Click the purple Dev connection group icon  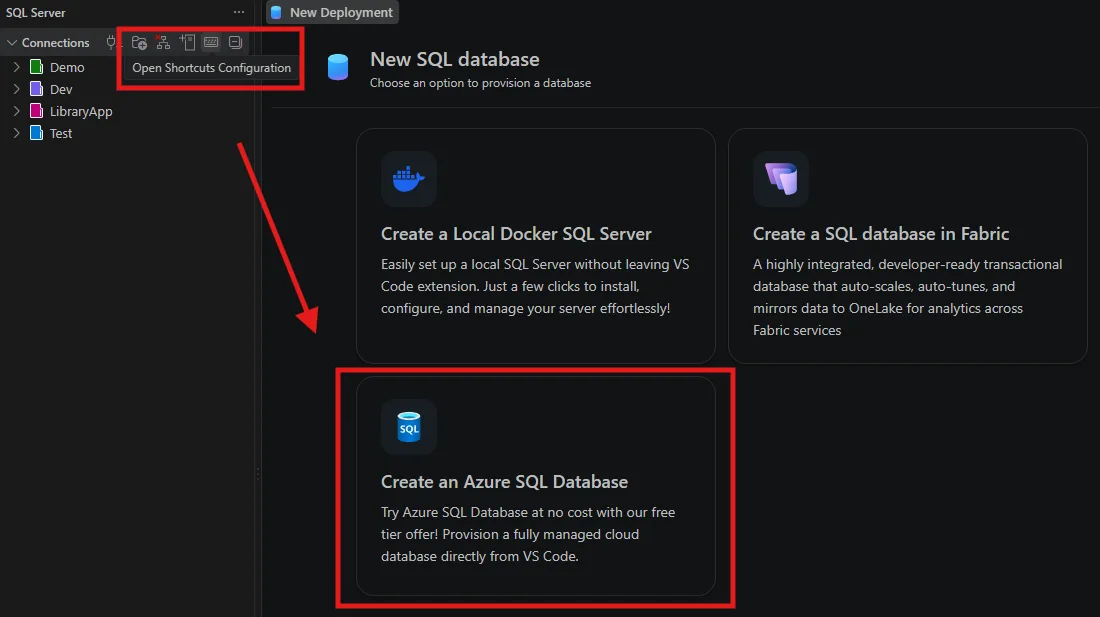(x=36, y=89)
